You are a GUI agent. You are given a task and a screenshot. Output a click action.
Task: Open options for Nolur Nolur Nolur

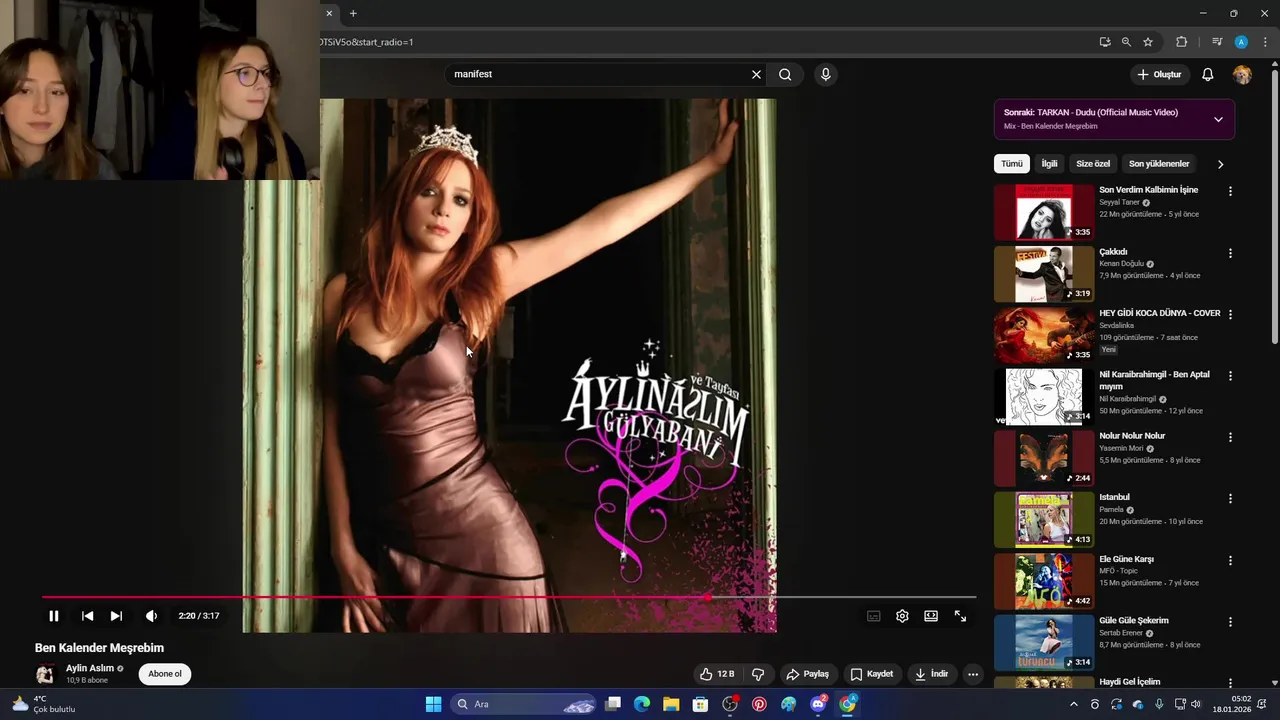coord(1230,437)
